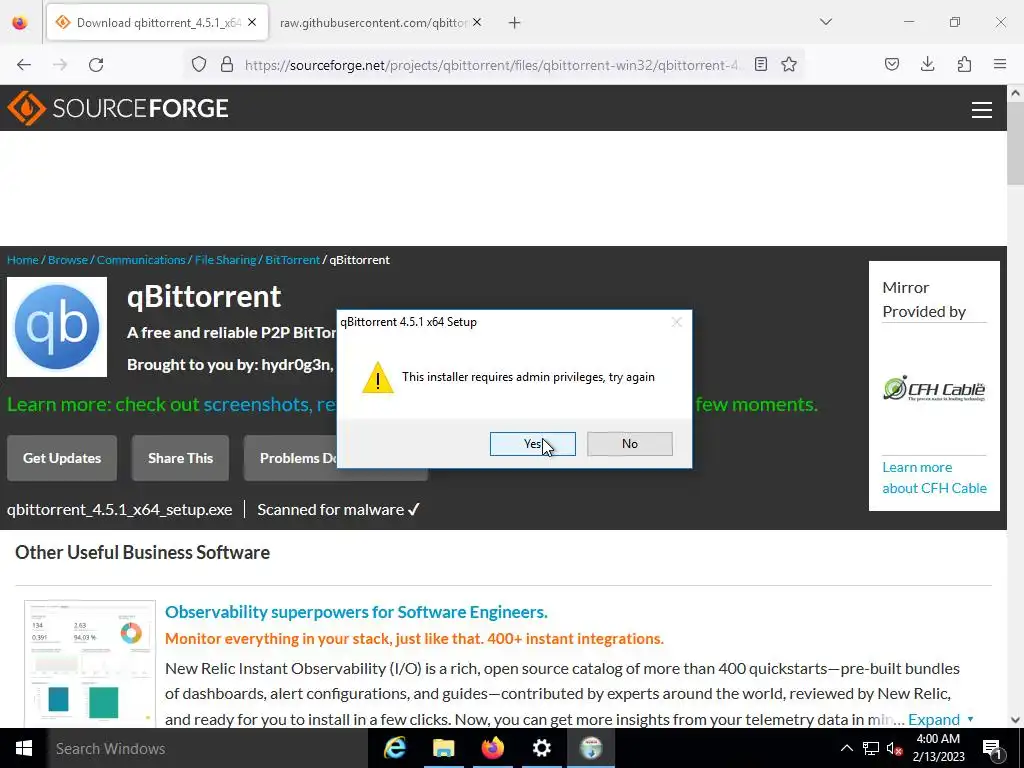The width and height of the screenshot is (1024, 768).
Task: Open the 4:00 AM clock and calendar
Action: (x=938, y=748)
